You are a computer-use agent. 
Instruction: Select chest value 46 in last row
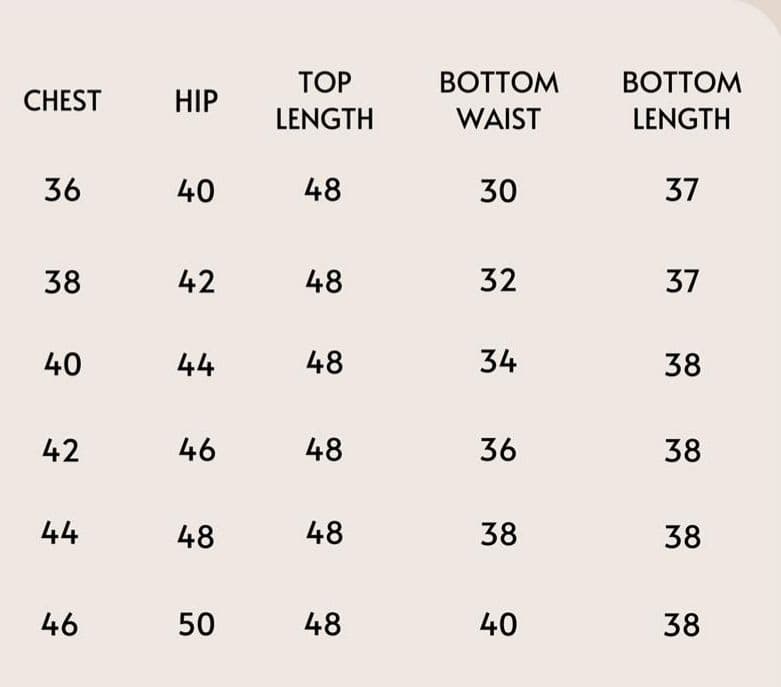(60, 625)
